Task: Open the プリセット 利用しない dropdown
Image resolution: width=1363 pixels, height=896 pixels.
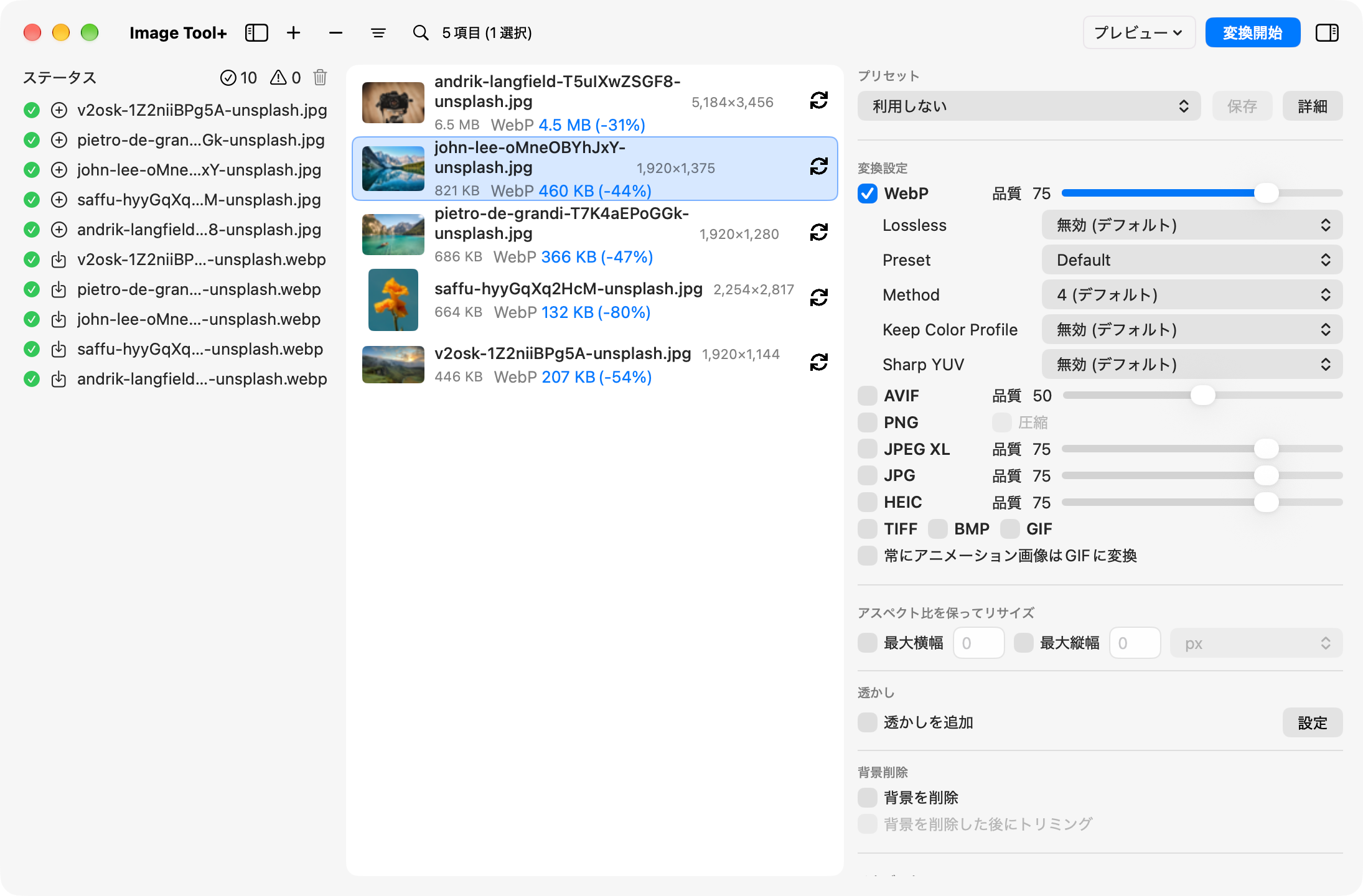Action: pyautogui.click(x=1029, y=106)
